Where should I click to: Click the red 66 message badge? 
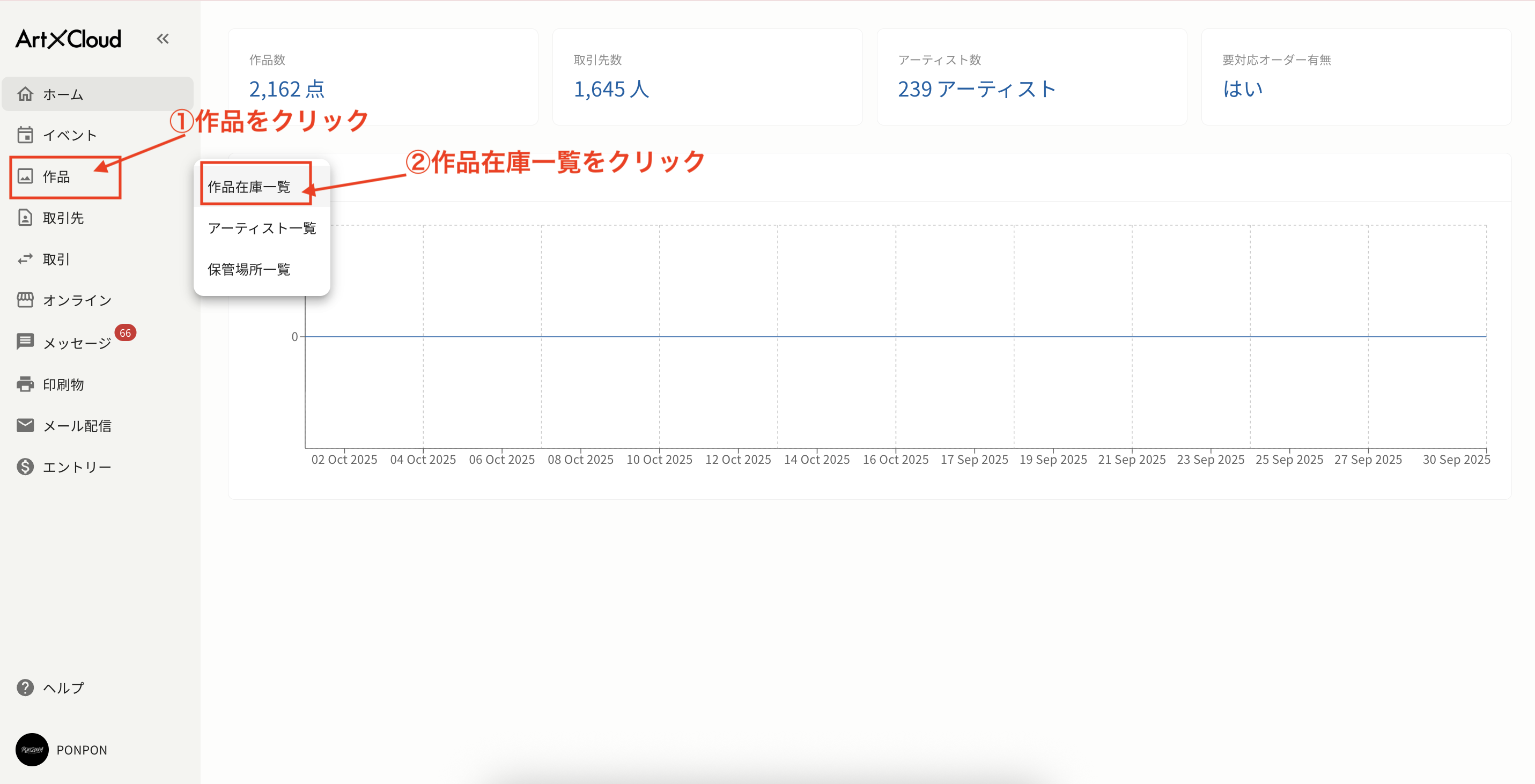point(126,334)
